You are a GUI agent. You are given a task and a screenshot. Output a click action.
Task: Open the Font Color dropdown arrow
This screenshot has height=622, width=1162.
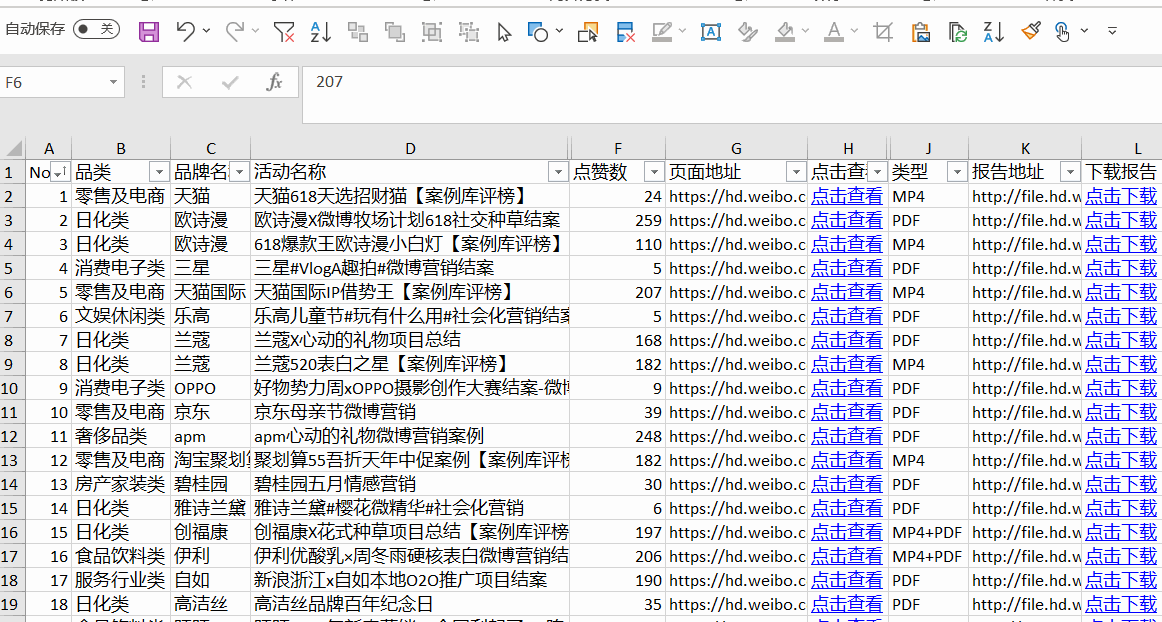(x=854, y=31)
